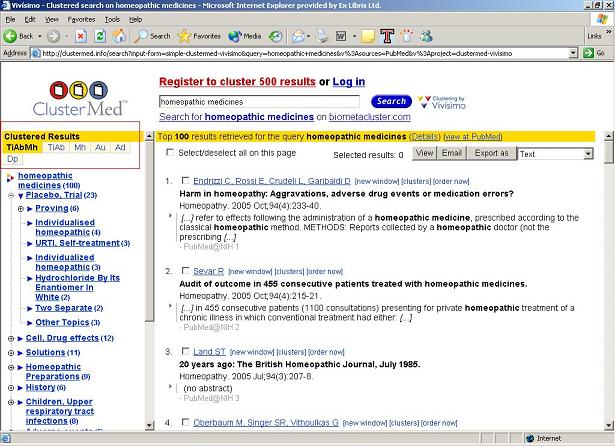This screenshot has width=615, height=446.
Task: Click the Edit with Word icon
Action: pos(341,36)
